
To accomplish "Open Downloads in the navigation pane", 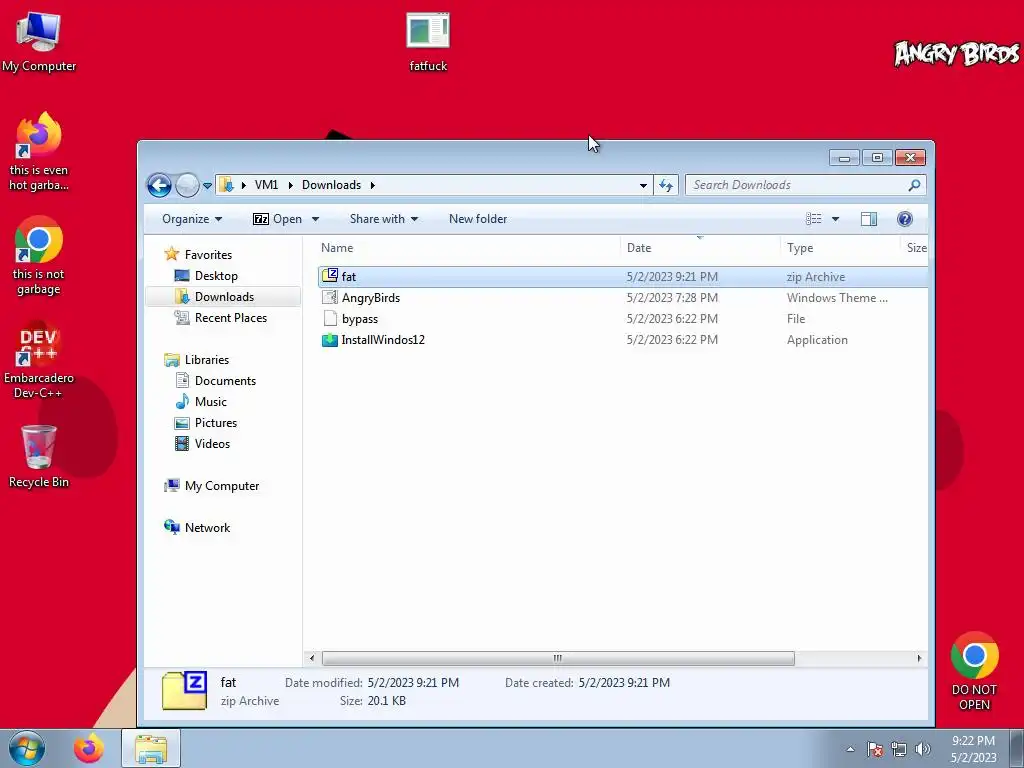I will tap(224, 296).
